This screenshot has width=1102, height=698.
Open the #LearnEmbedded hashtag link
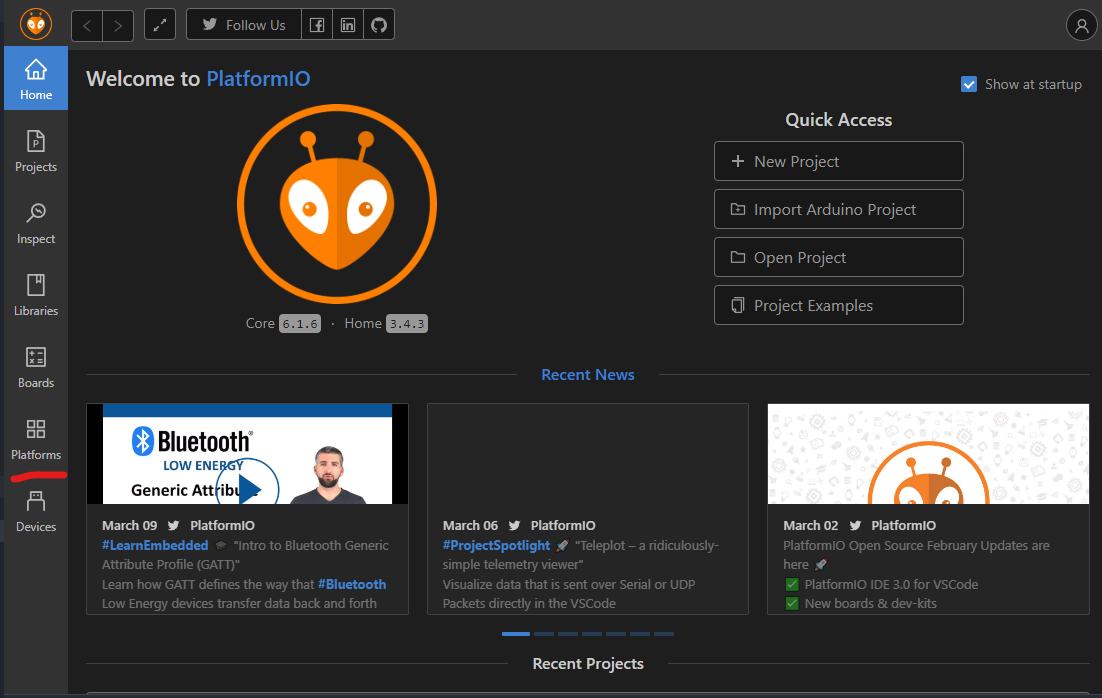point(155,545)
